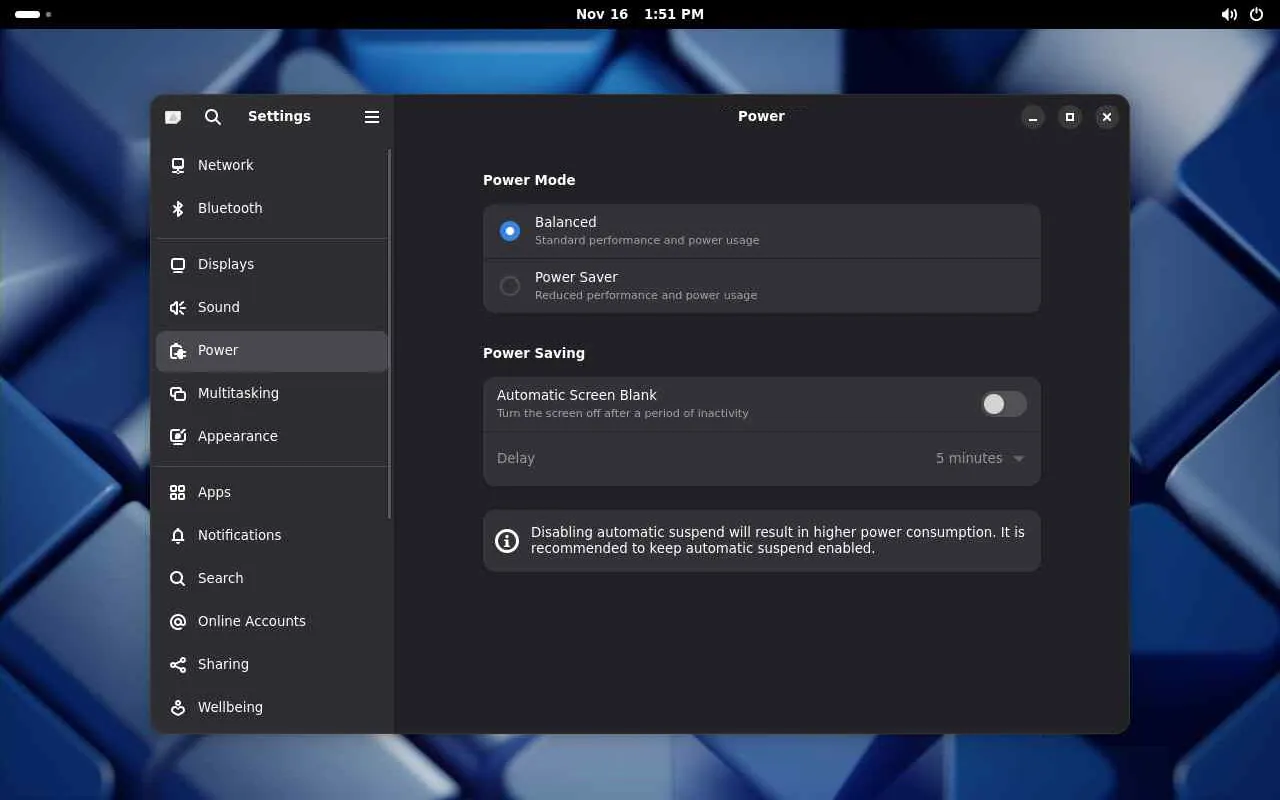Click the sidebar vertical scrollbar
Screen dimensions: 1280x800
click(389, 334)
